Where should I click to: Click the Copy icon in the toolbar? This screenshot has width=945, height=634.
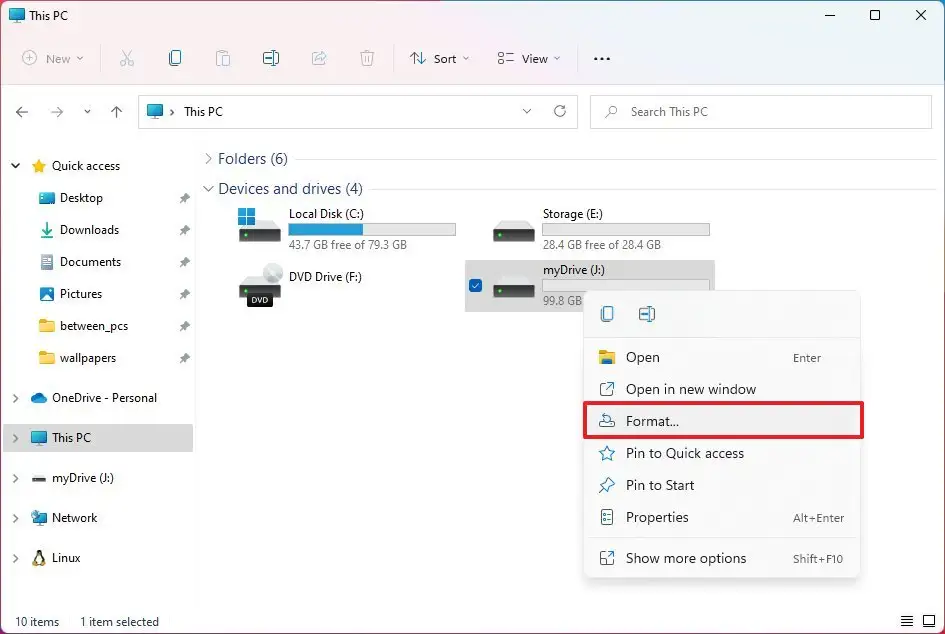click(x=175, y=58)
